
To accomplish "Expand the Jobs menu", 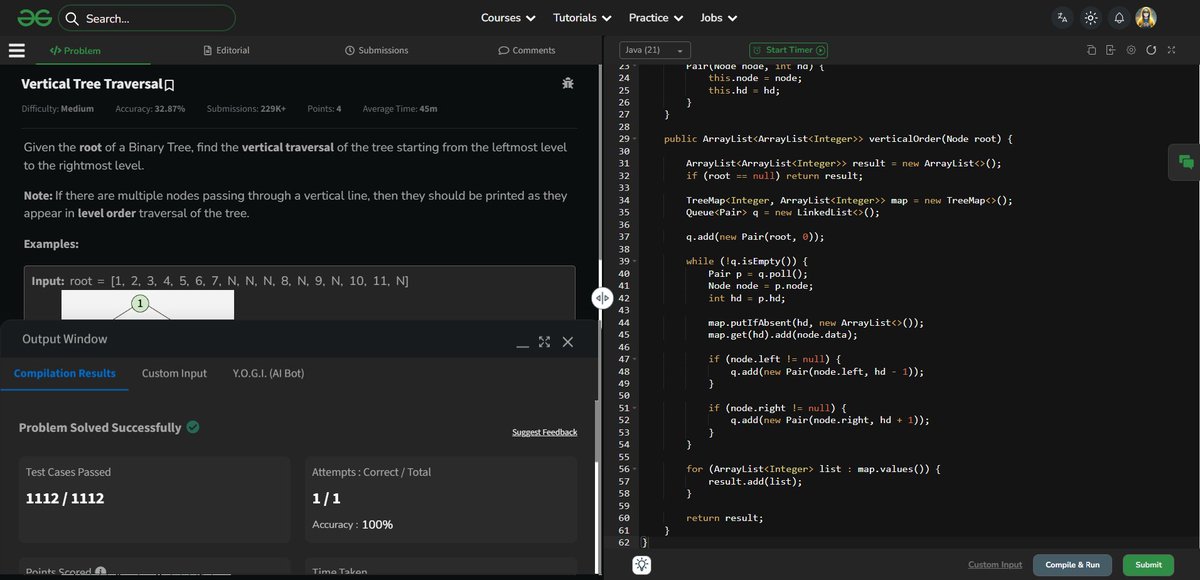I will (x=719, y=18).
